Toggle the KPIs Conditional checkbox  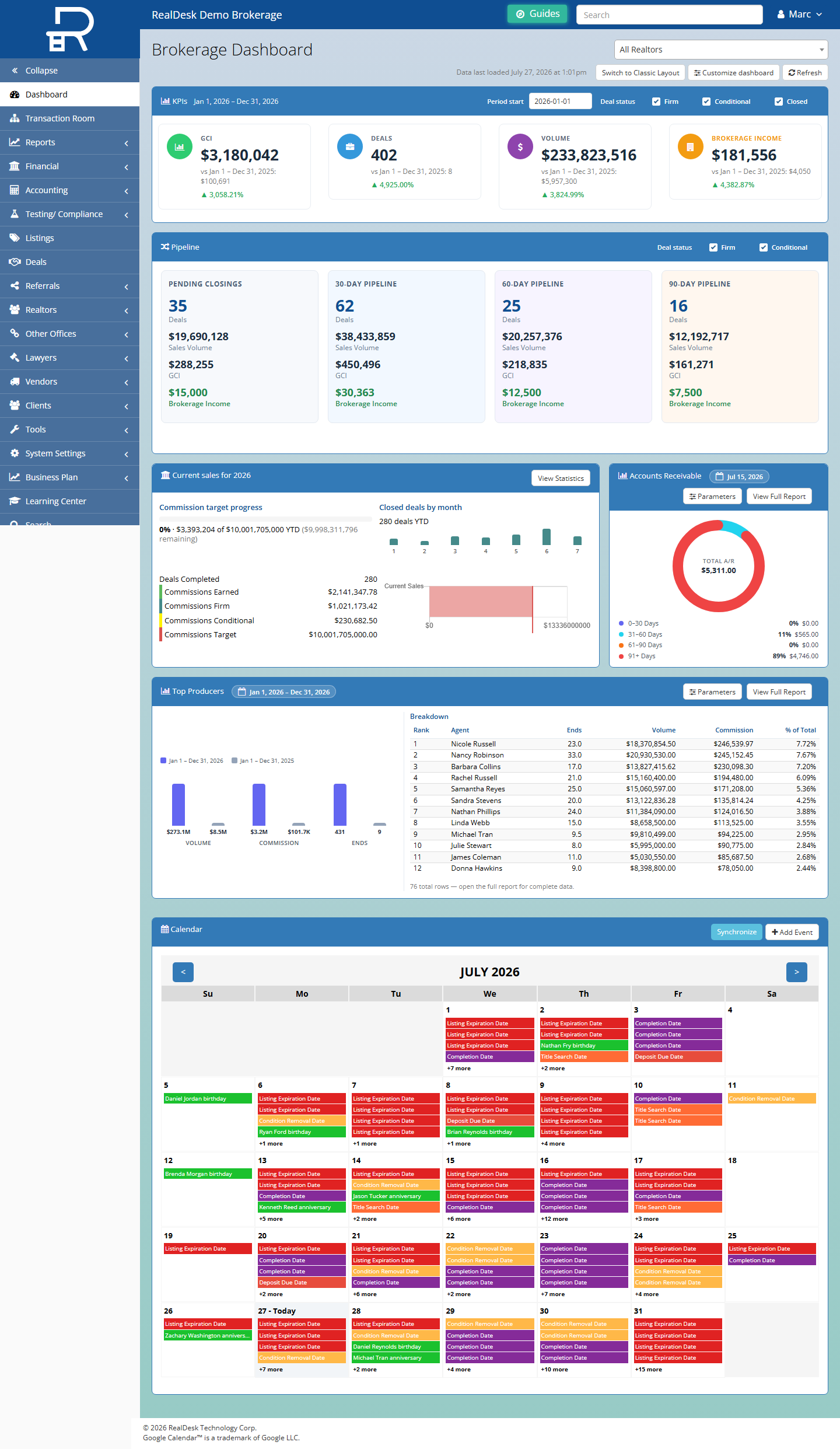click(x=706, y=102)
